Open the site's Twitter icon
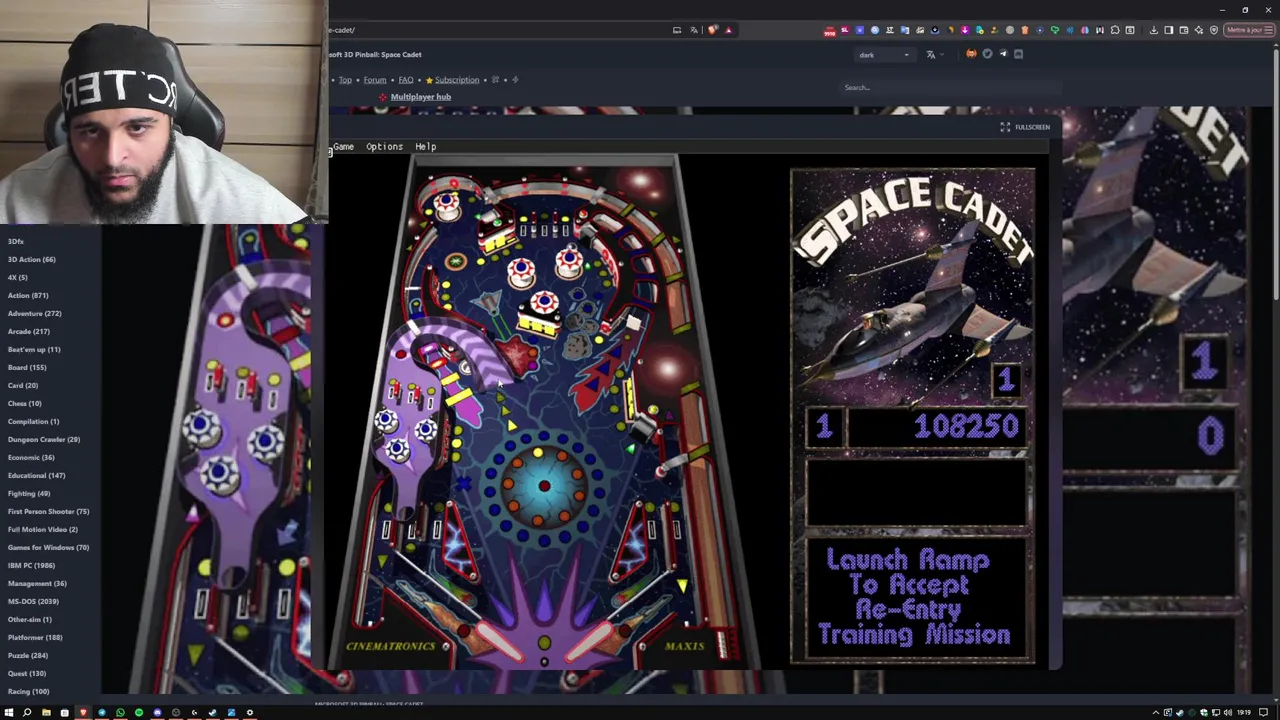1280x720 pixels. pyautogui.click(x=987, y=54)
